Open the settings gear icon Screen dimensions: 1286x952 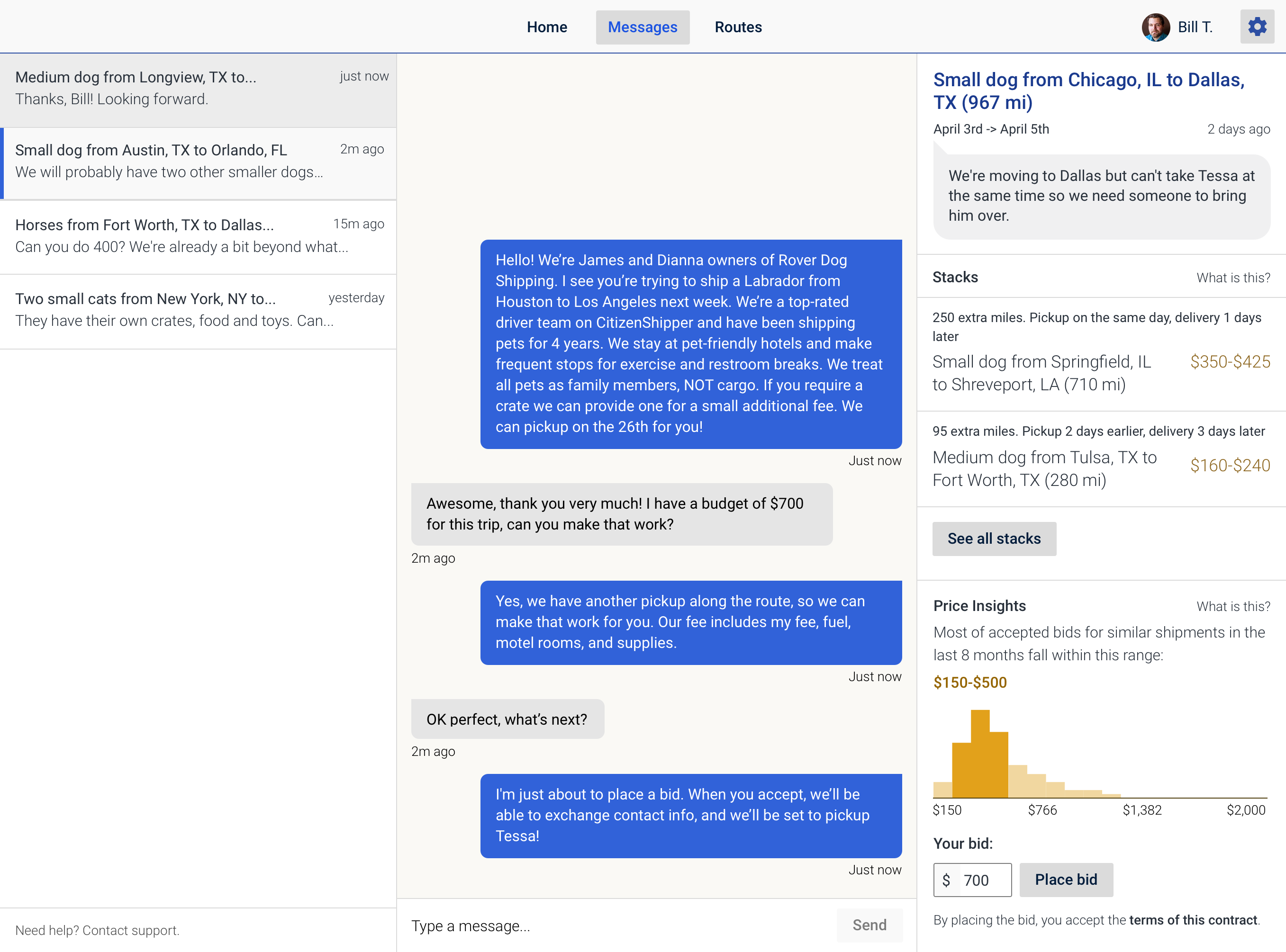(1257, 27)
